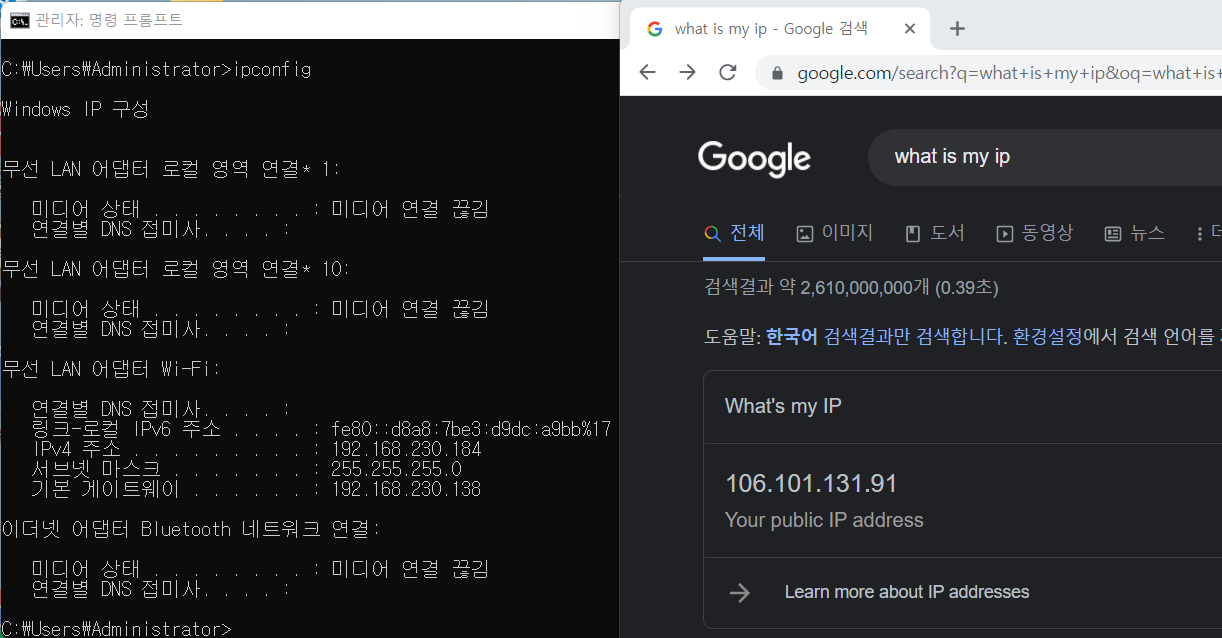Click the lock icon in address bar
Image resolution: width=1222 pixels, height=638 pixels.
[x=776, y=73]
